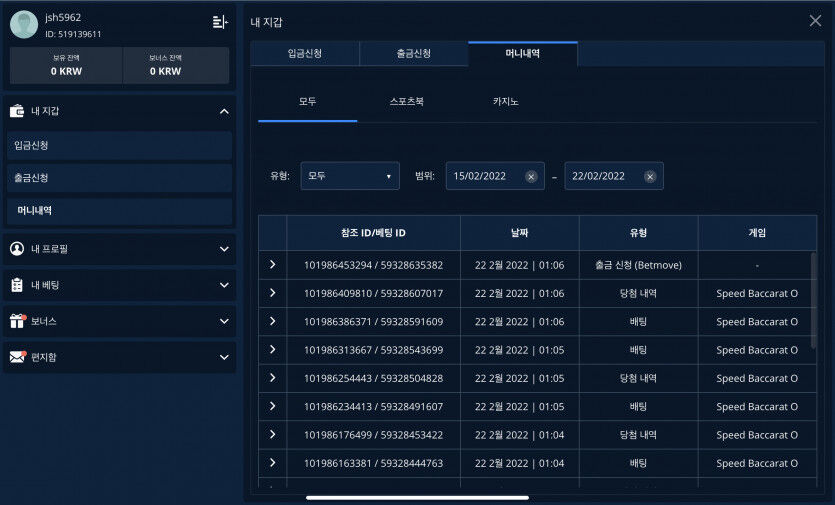835x505 pixels.
Task: Click ID text 101986453294 / 59328635382
Action: 373,265
